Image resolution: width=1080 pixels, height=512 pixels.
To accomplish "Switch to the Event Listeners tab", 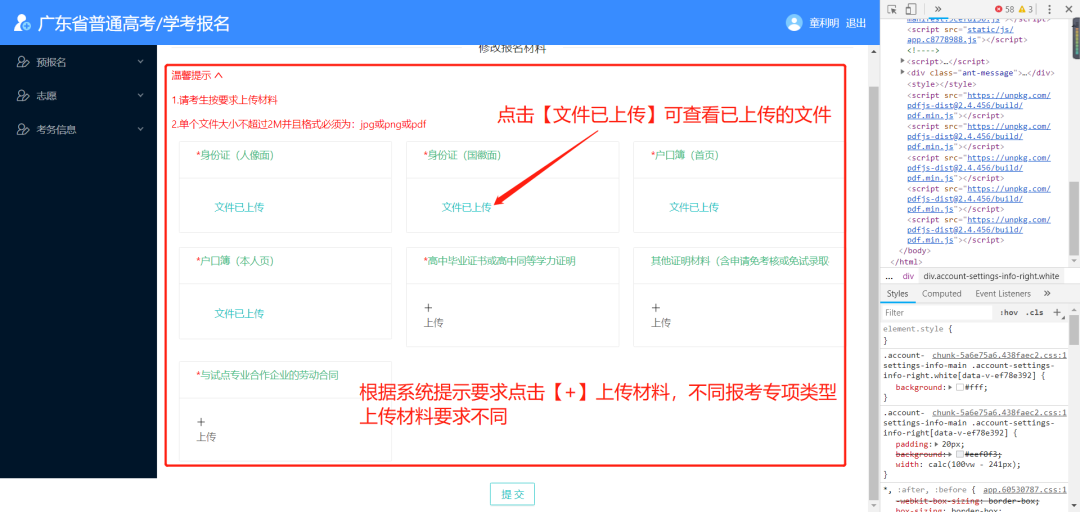I will 1002,294.
